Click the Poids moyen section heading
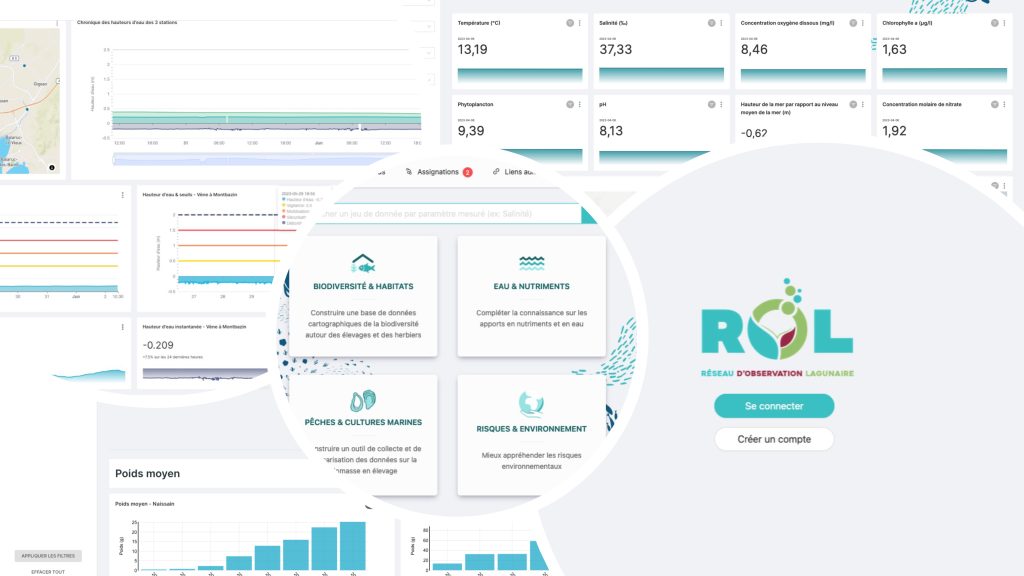This screenshot has height=576, width=1024. [148, 473]
